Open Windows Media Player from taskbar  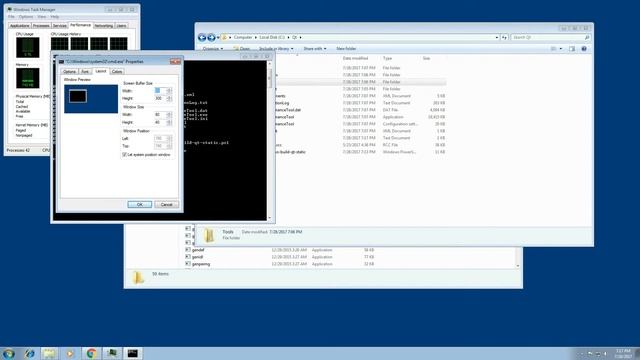[x=70, y=353]
